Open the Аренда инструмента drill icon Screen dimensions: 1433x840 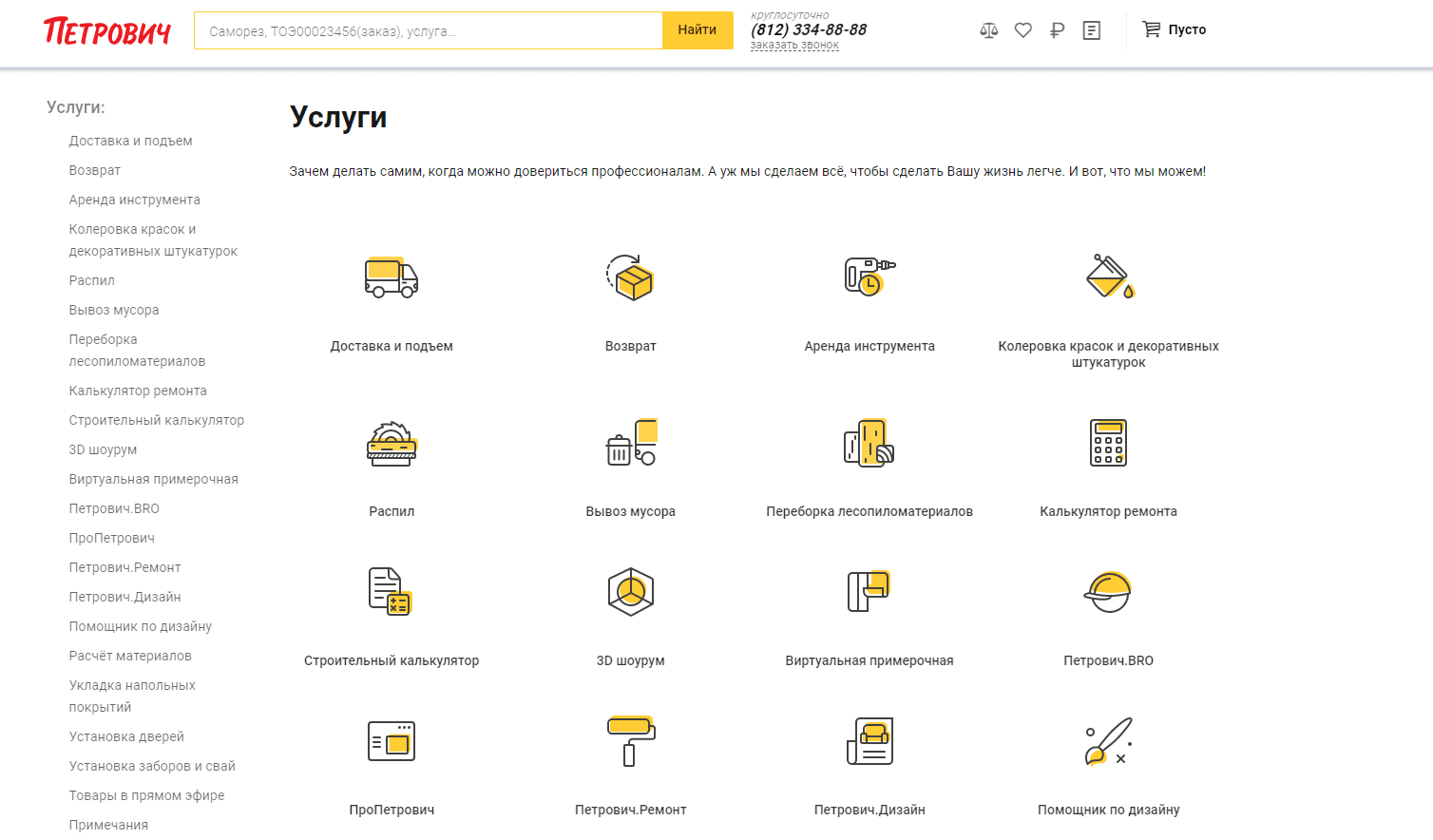[x=869, y=277]
